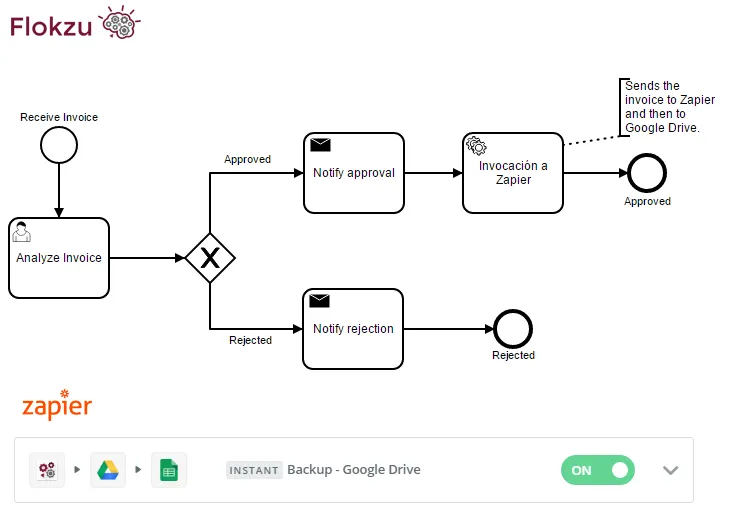Click the Receive Invoice label
Viewport: 736px width, 516px height.
point(59,117)
